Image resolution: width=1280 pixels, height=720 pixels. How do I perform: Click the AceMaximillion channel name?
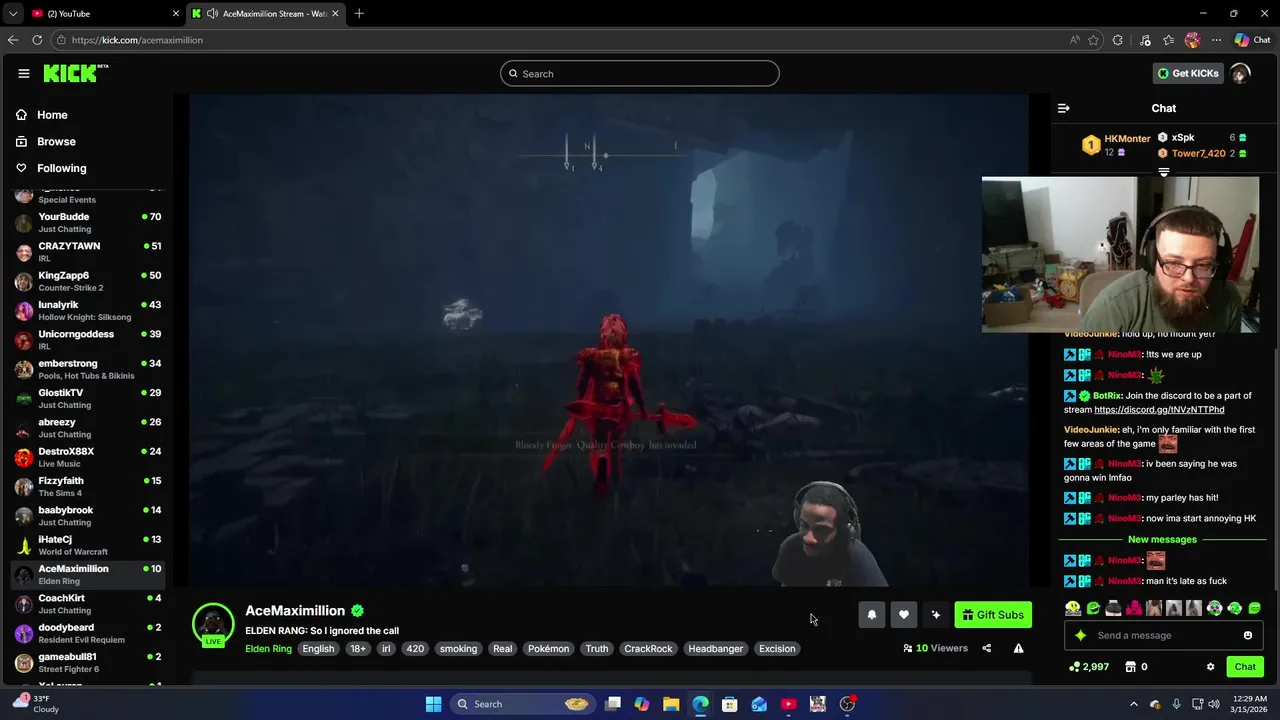[295, 610]
